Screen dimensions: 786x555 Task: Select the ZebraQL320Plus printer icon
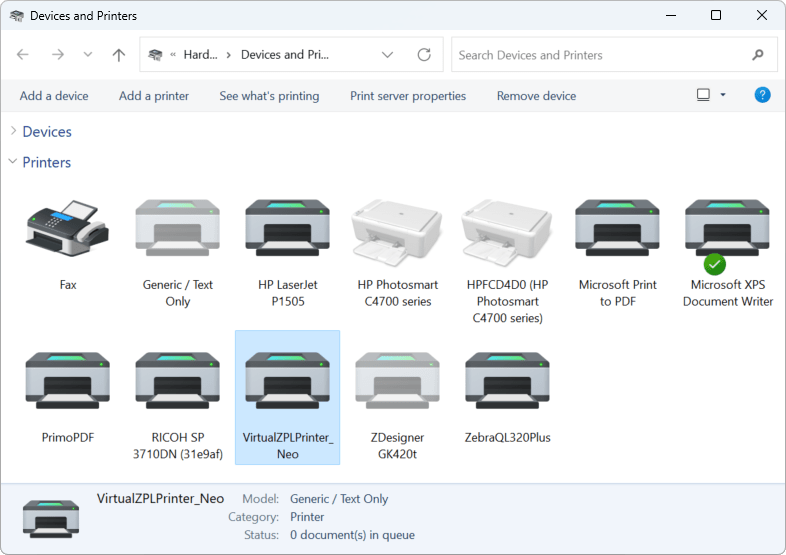pos(507,381)
